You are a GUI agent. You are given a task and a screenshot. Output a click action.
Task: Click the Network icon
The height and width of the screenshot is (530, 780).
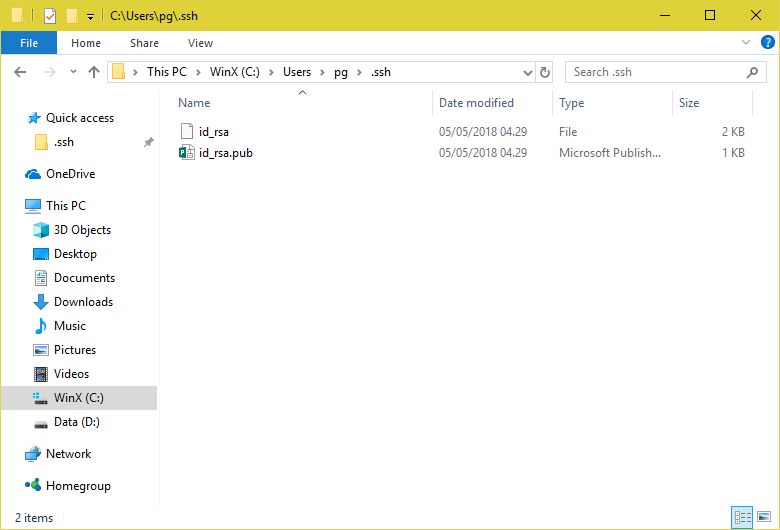coord(33,453)
